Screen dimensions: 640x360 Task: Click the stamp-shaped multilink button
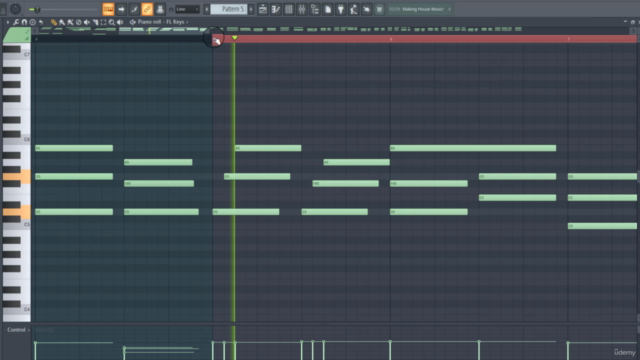tap(160, 9)
